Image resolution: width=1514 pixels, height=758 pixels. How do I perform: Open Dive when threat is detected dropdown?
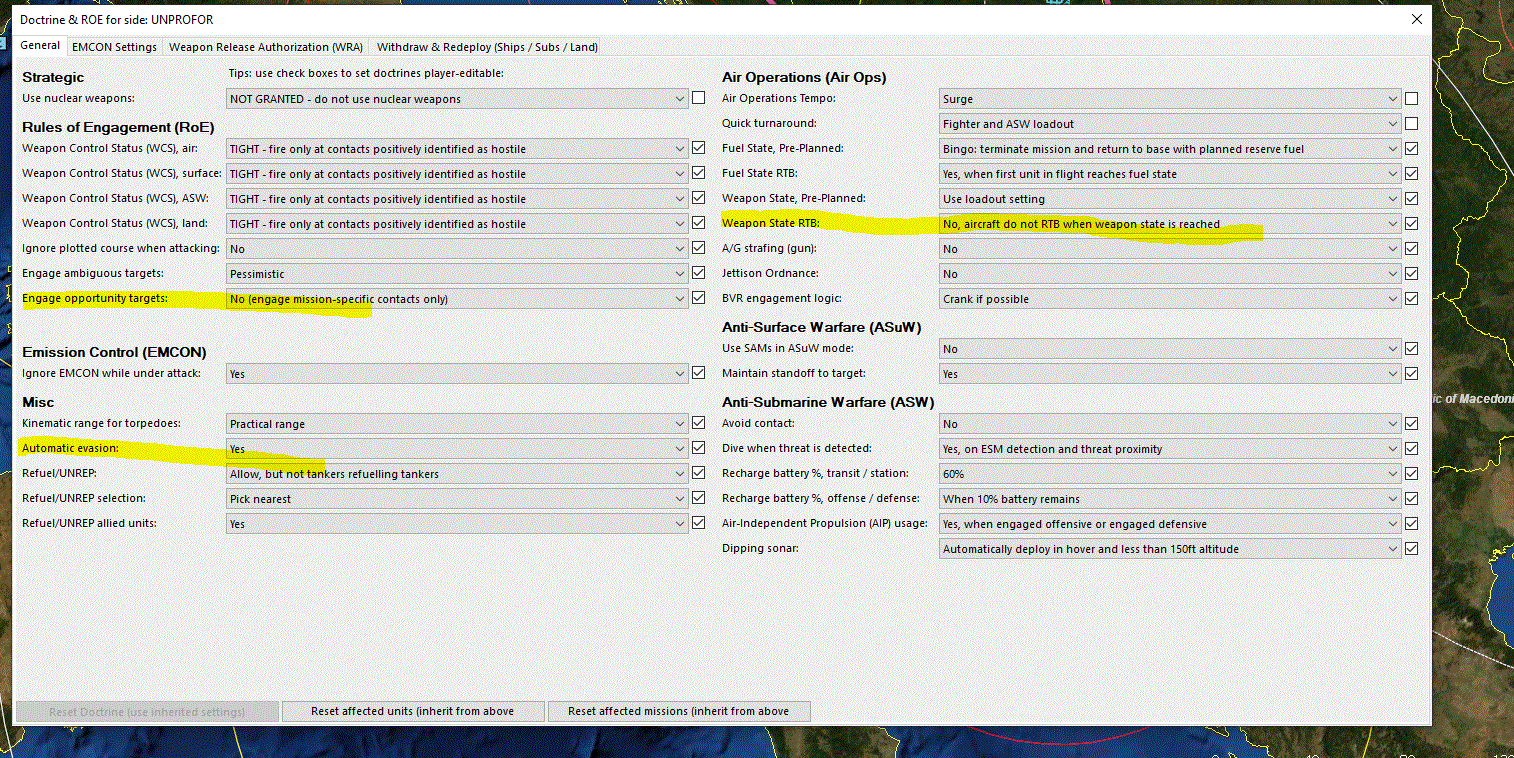coord(1170,449)
